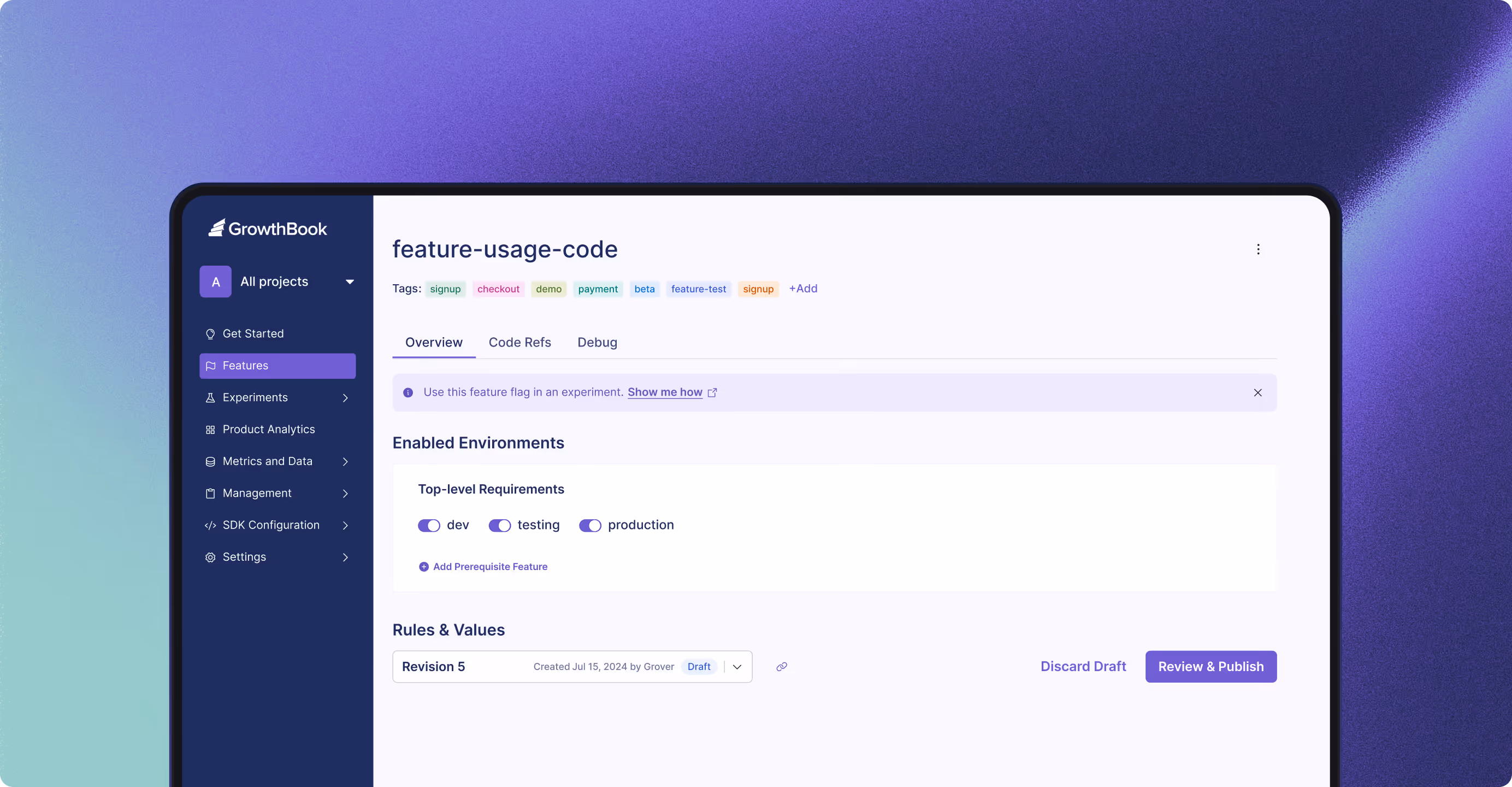Image resolution: width=1512 pixels, height=787 pixels.
Task: Dismiss the experiment info banner
Action: 1258,393
